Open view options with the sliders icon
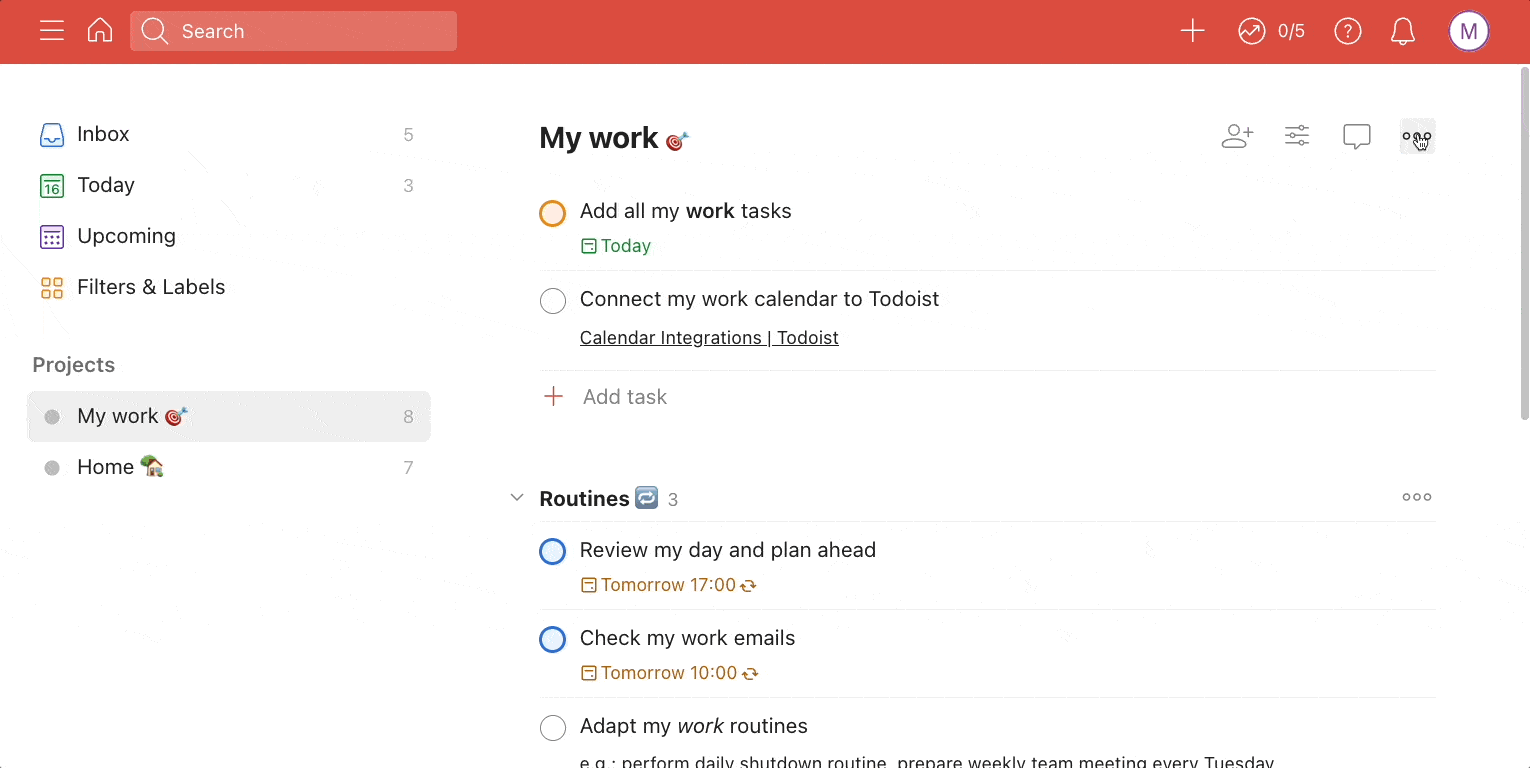Image resolution: width=1530 pixels, height=768 pixels. click(x=1297, y=135)
